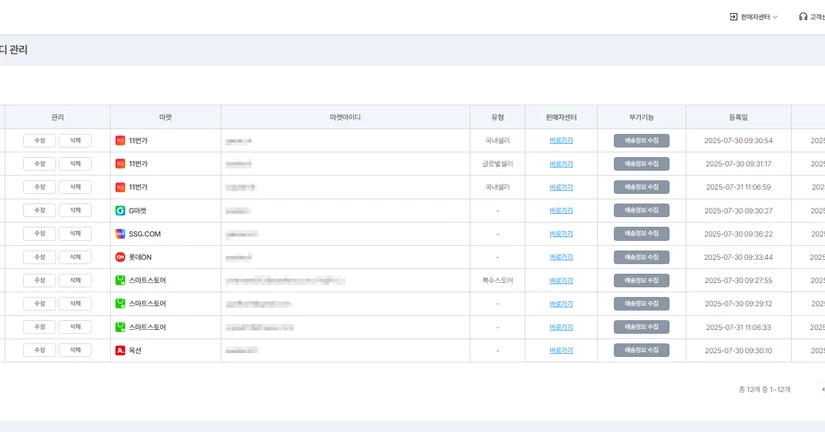Click the SSG.COM market name text
This screenshot has height=432, width=825.
(145, 234)
